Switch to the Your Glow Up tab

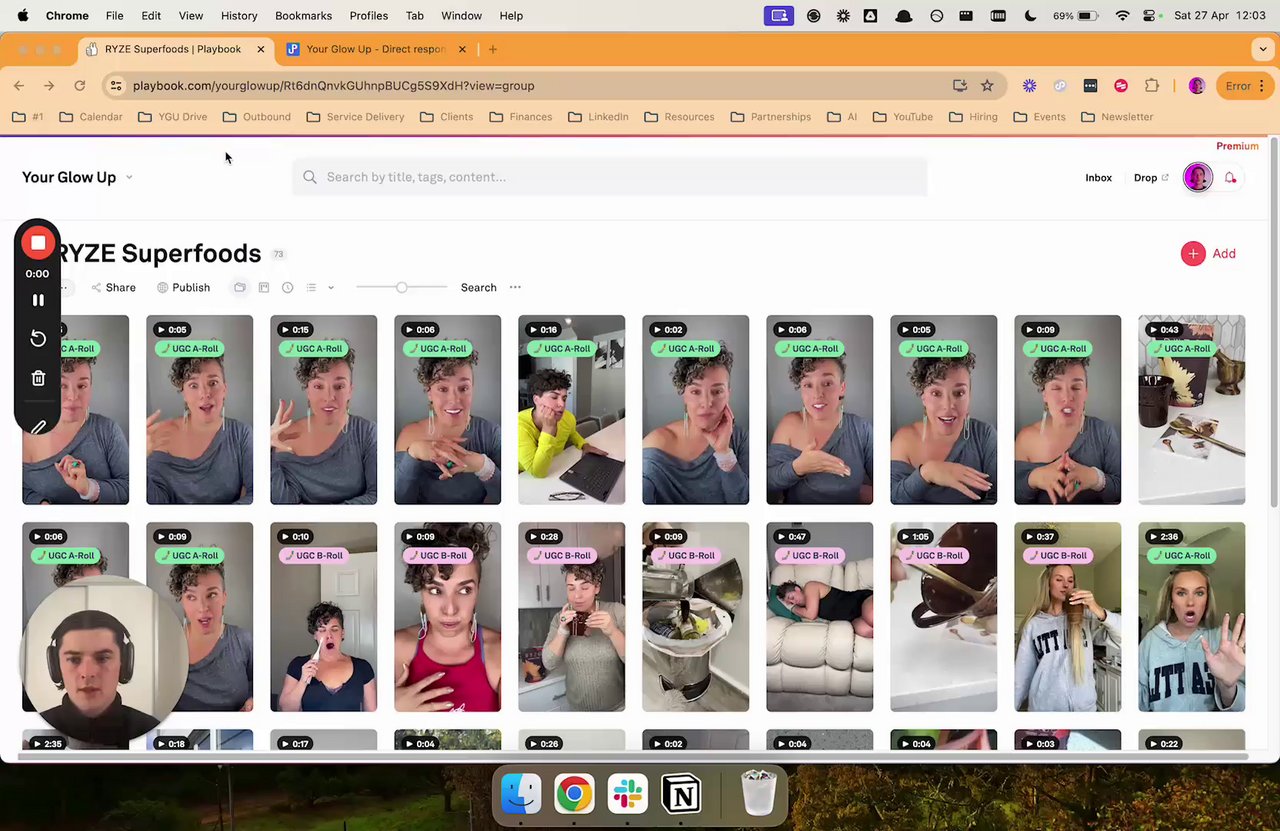point(376,49)
